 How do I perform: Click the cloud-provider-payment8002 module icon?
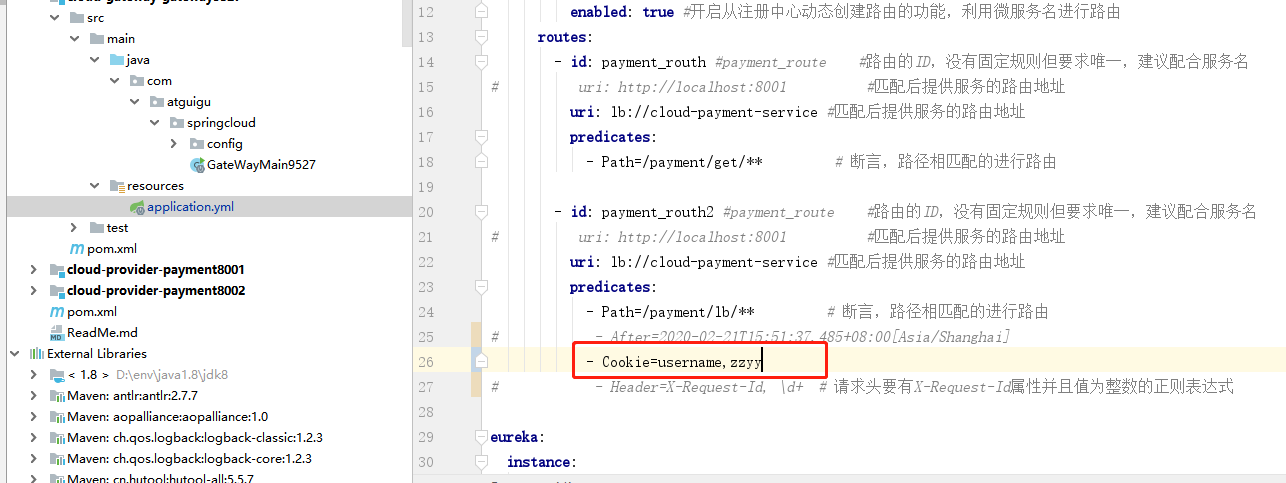tap(57, 291)
